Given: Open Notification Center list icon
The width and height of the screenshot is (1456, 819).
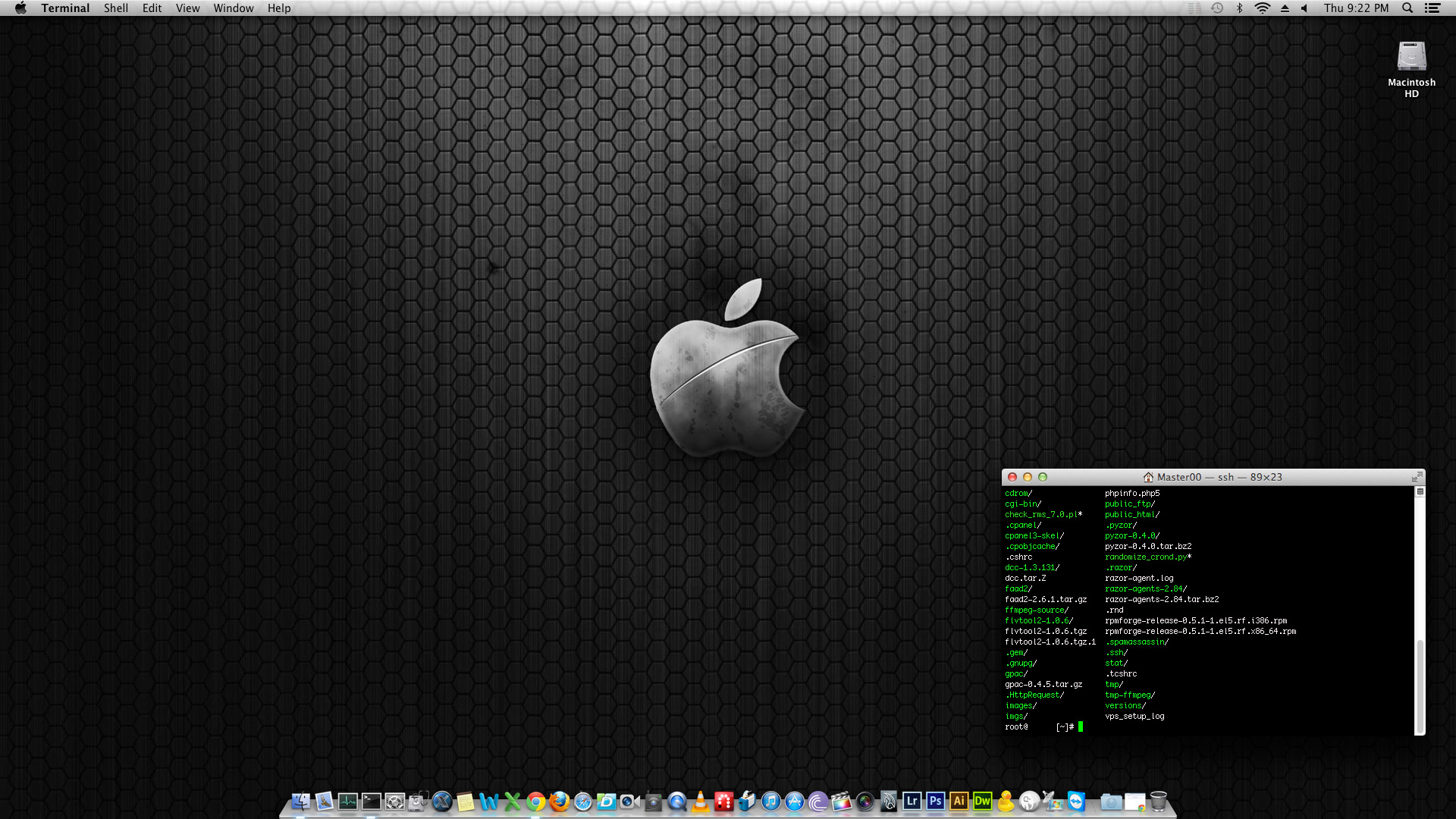Looking at the screenshot, I should [1432, 8].
